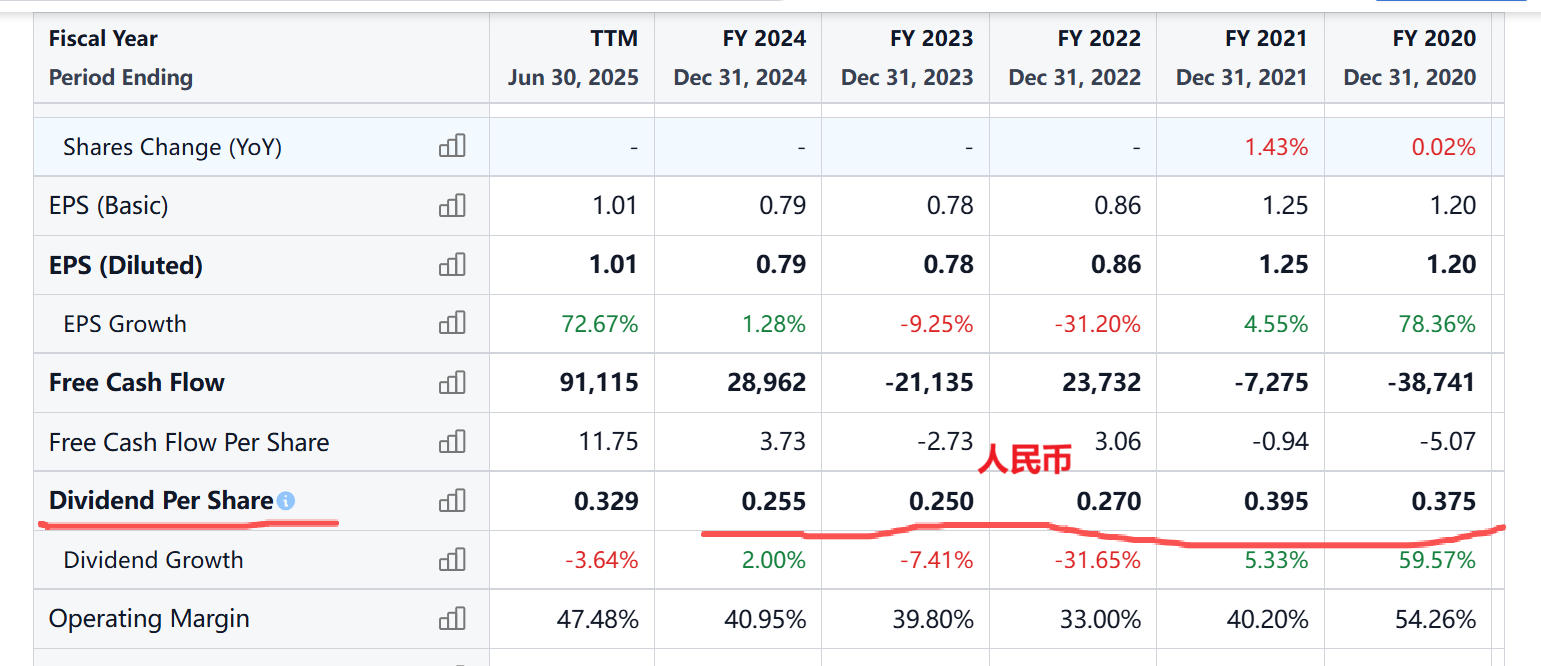
Task: Click the Dividend Per Share chart icon
Action: (452, 500)
